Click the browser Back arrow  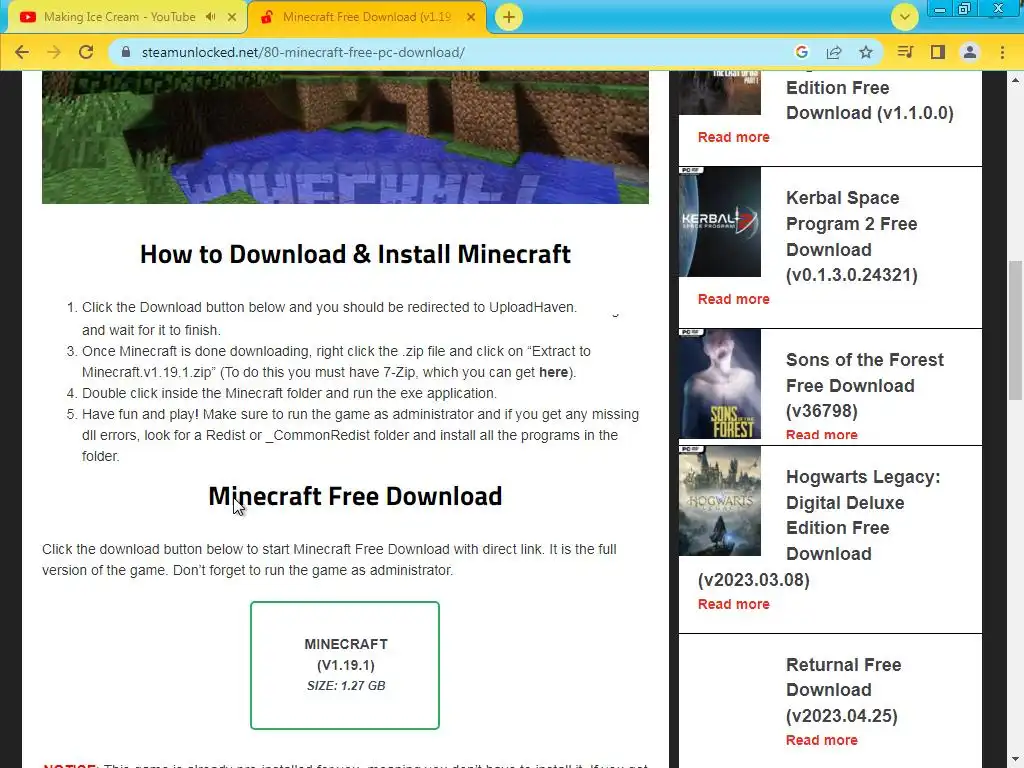coord(22,52)
